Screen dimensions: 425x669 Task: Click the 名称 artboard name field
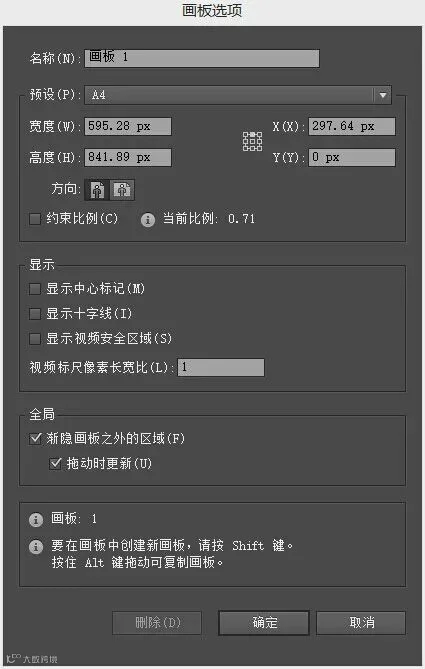202,58
